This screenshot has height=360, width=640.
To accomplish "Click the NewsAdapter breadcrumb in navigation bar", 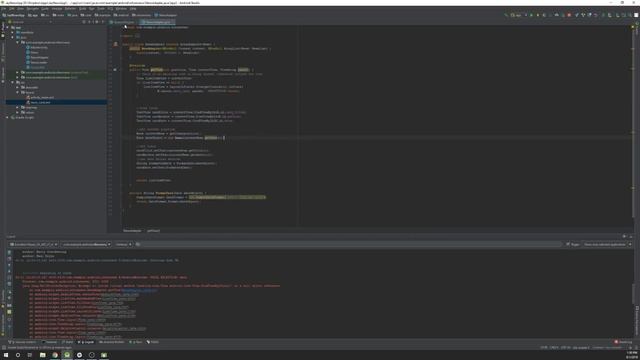I will pyautogui.click(x=166, y=15).
